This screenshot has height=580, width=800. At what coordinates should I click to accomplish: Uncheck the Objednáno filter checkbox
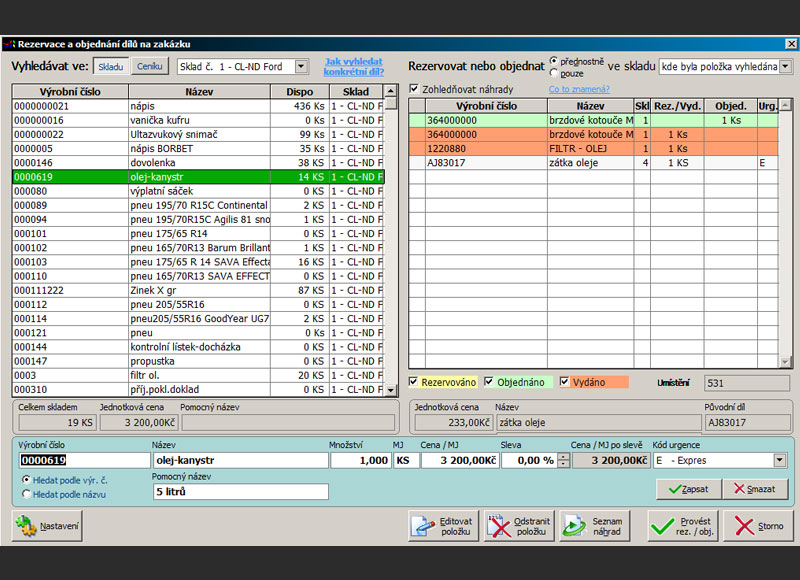point(489,382)
